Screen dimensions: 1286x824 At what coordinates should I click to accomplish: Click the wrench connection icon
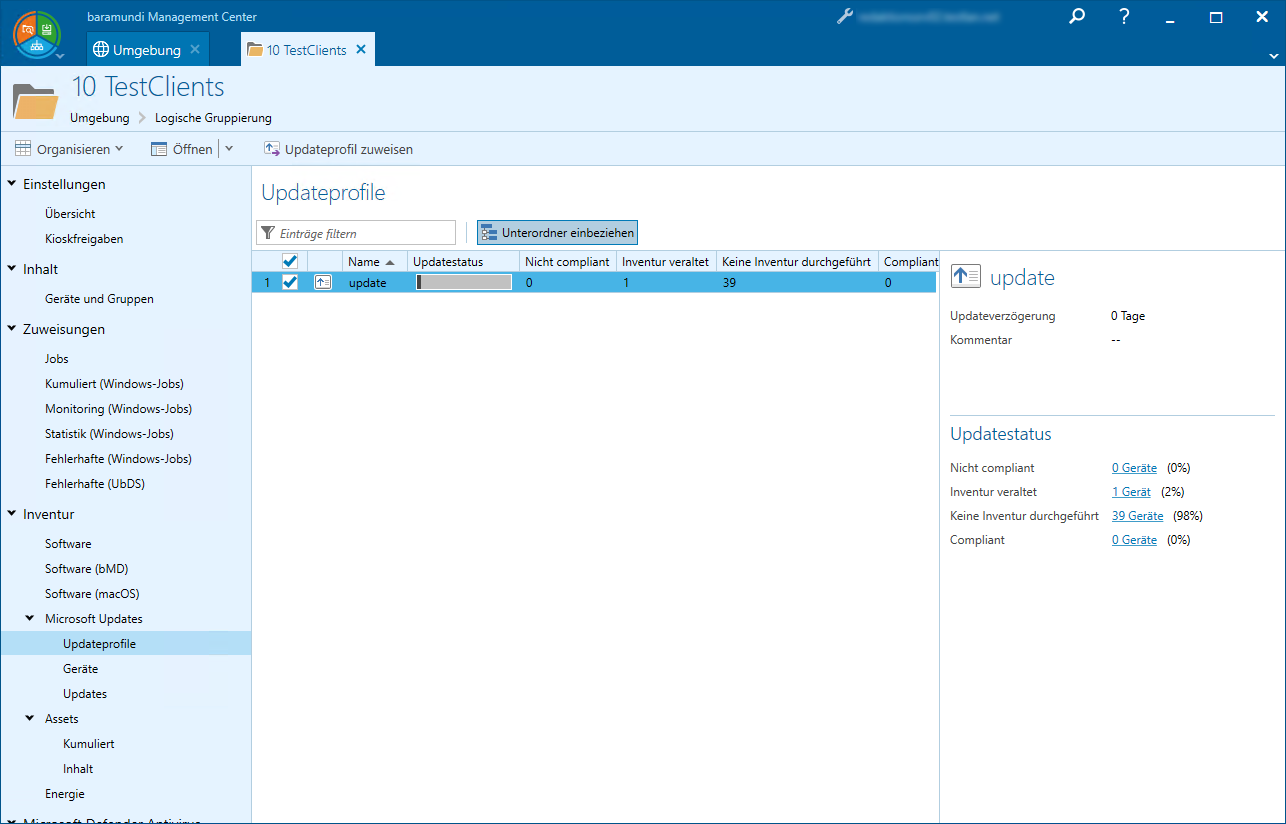point(845,17)
